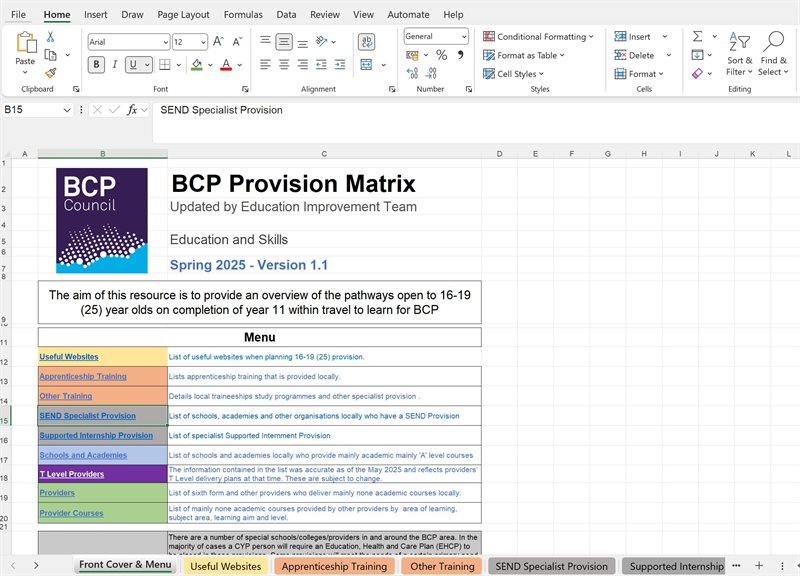The height and width of the screenshot is (576, 800).
Task: Increase font size with larger A
Action: [218, 42]
